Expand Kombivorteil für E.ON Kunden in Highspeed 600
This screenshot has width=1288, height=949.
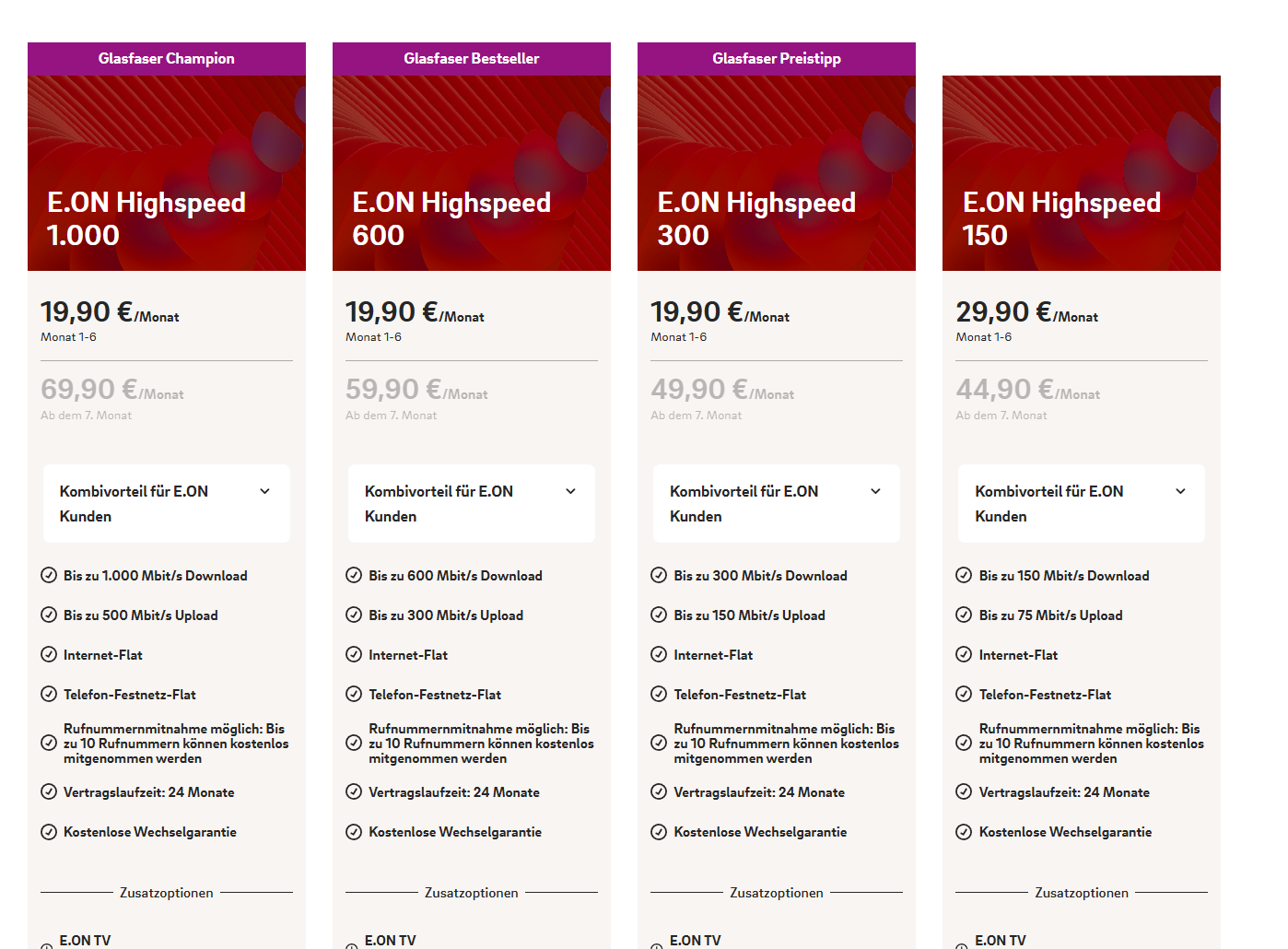pos(472,504)
